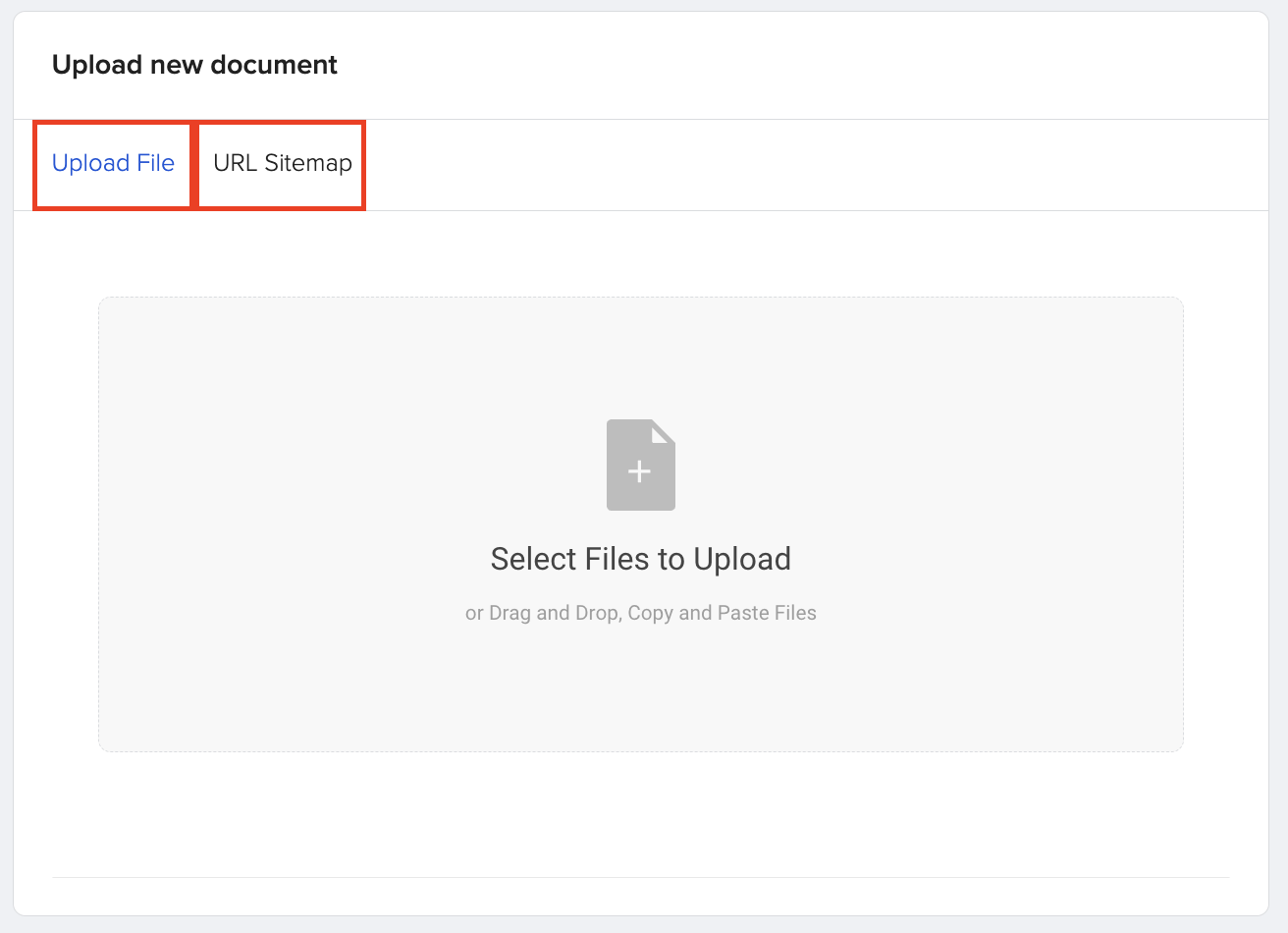Click the white area below the drop zone
Image resolution: width=1288 pixels, height=933 pixels.
tap(640, 815)
